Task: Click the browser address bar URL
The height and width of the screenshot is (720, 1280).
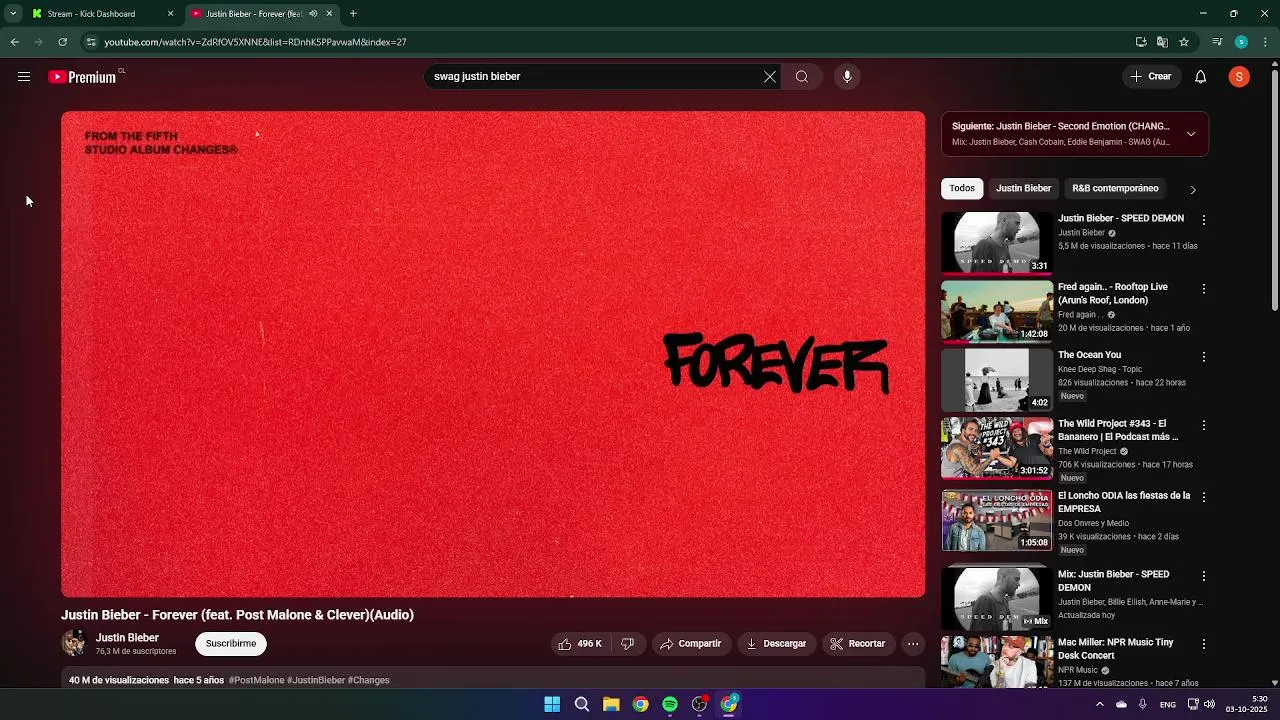Action: 255,42
